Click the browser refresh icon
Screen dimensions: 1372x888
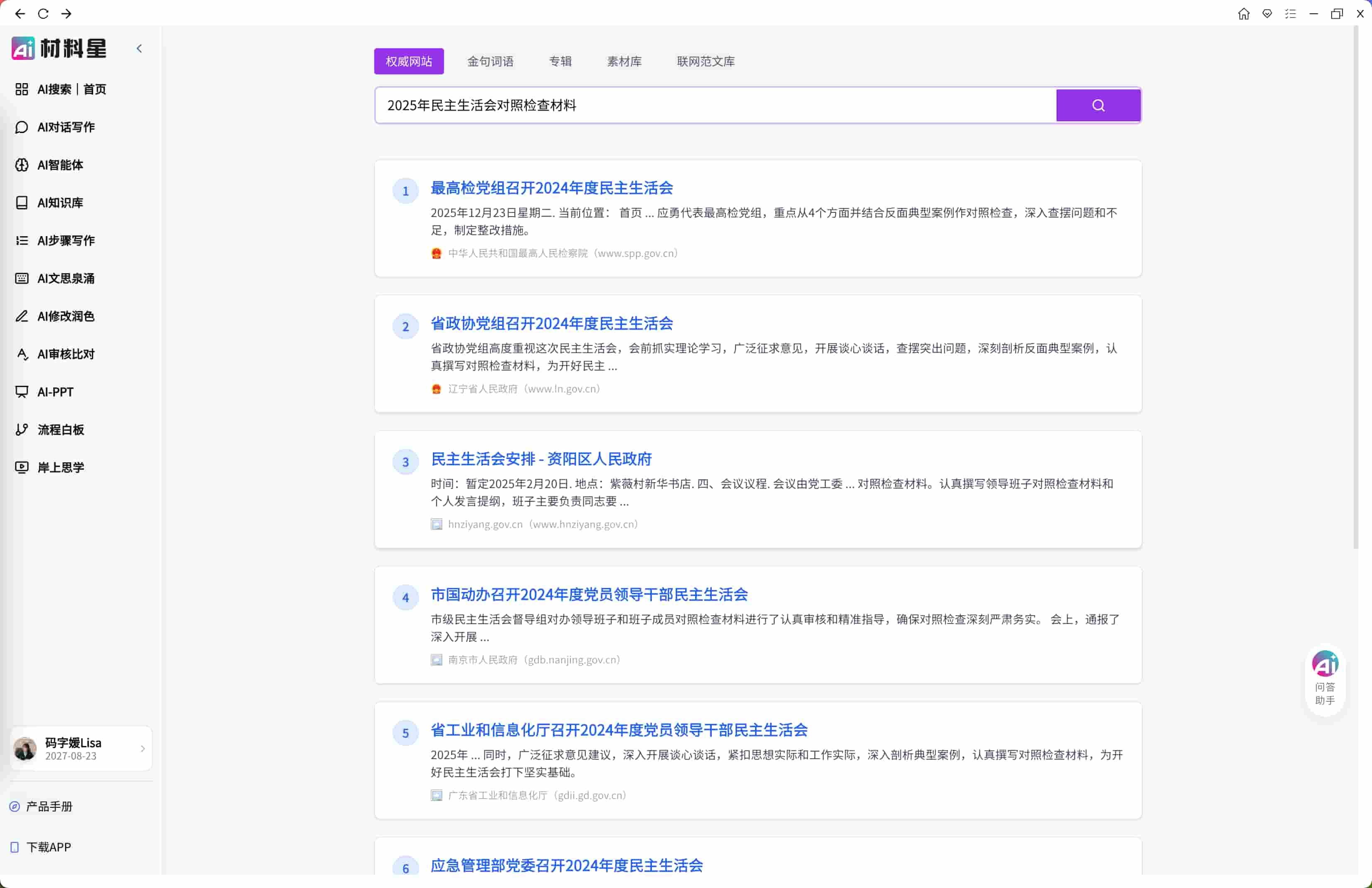point(43,13)
